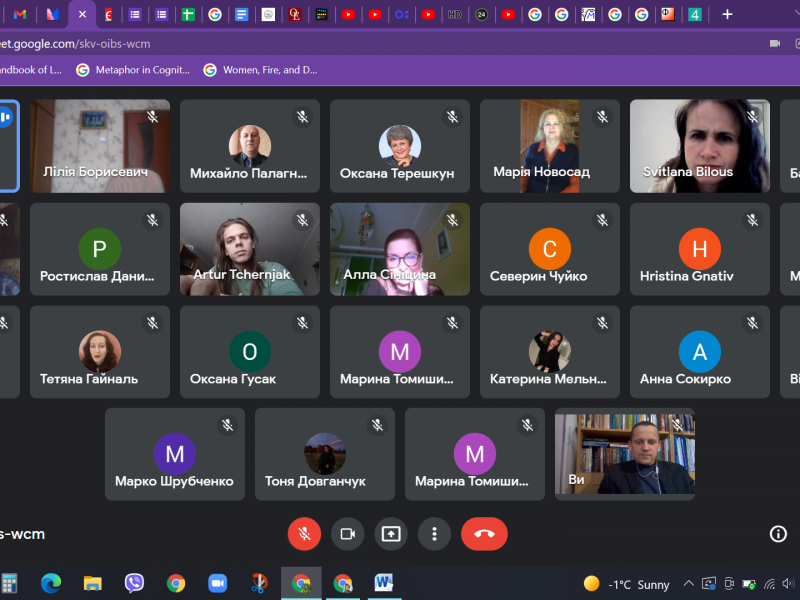
Task: Switch to the Gmail tab
Action: [x=20, y=14]
